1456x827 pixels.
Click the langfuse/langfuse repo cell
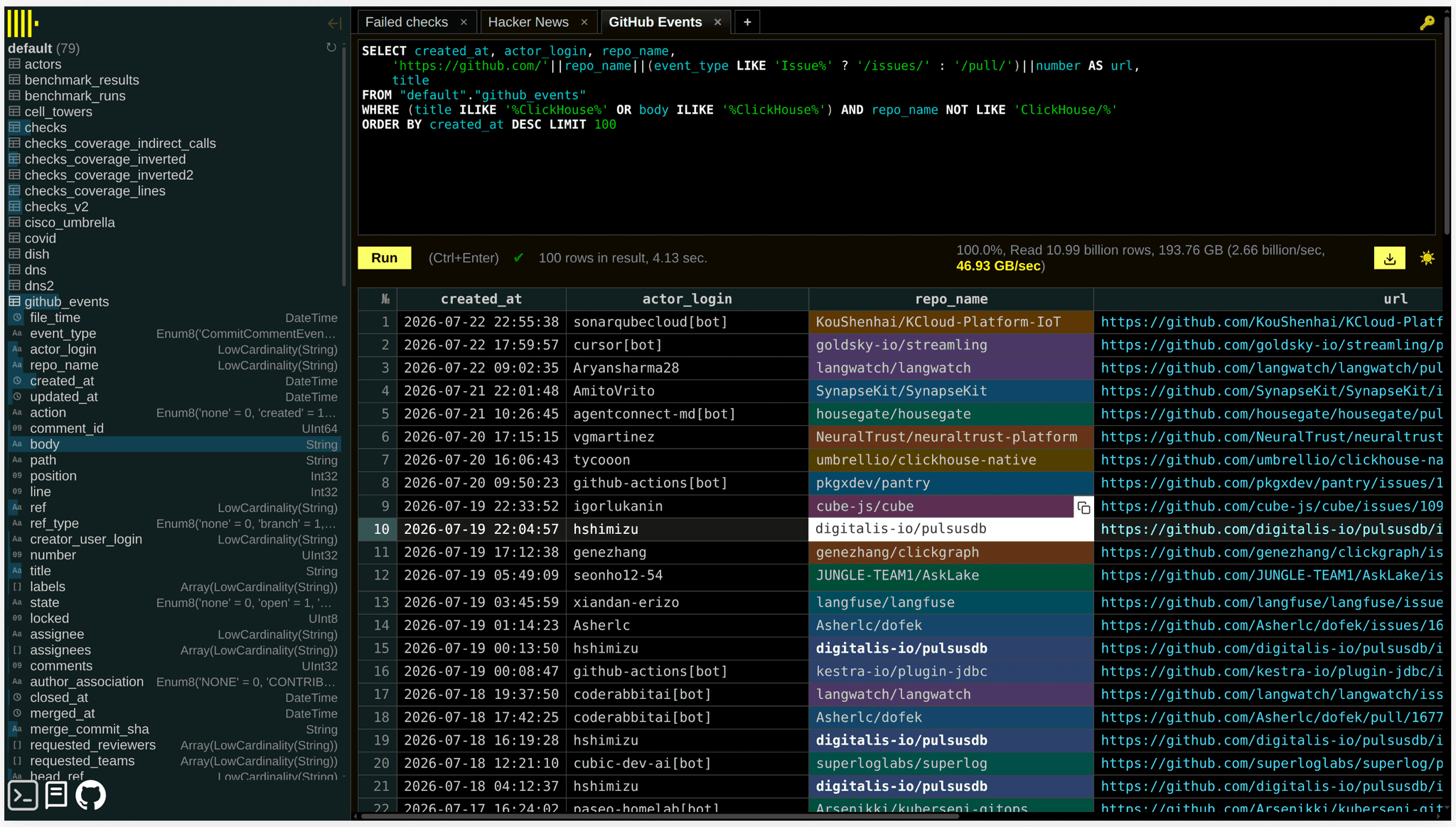[x=951, y=602]
